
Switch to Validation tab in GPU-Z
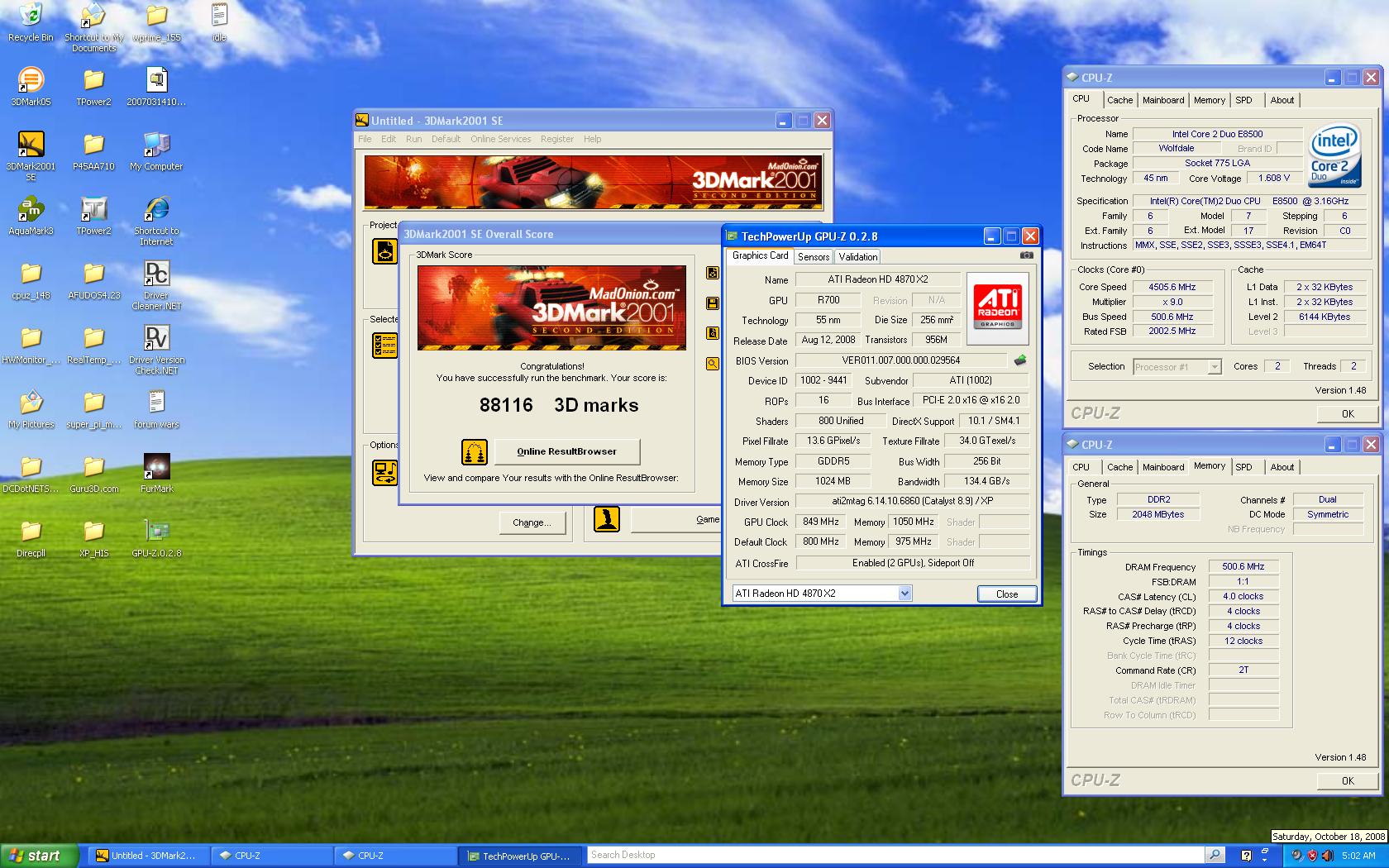pos(858,257)
